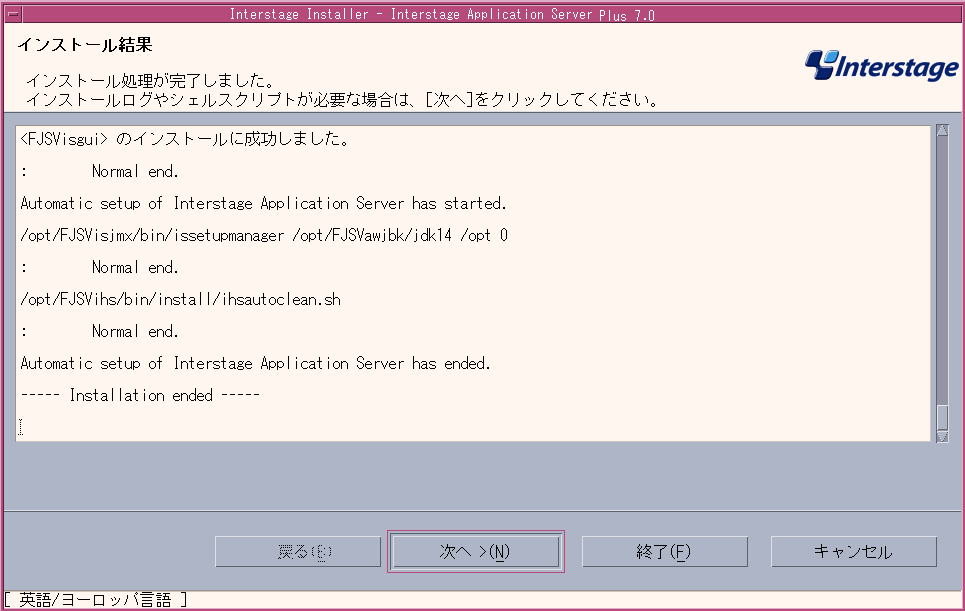Click the log scrollbar up arrow
The image size is (965, 611).
coord(942,130)
